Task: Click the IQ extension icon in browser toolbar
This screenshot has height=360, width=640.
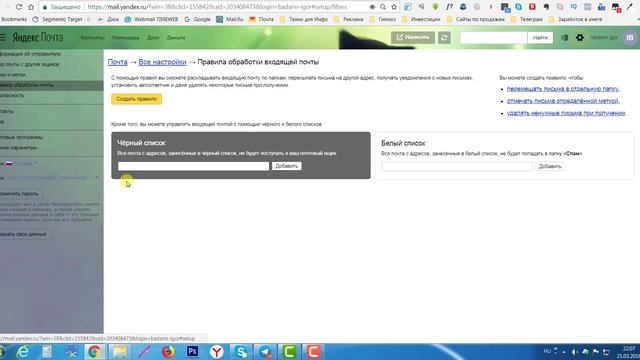Action: tap(573, 7)
